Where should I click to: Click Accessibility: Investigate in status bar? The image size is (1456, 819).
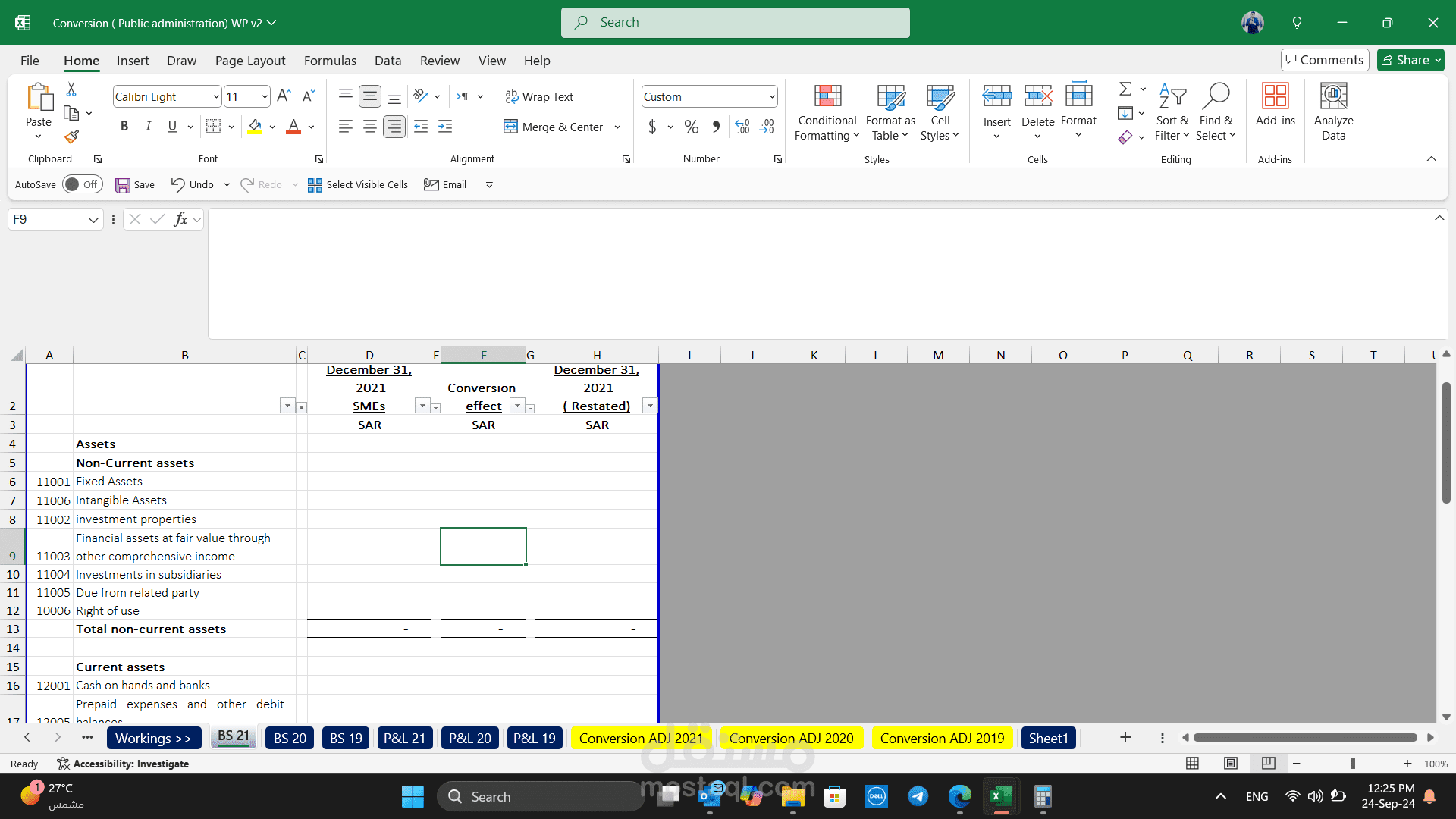(123, 764)
